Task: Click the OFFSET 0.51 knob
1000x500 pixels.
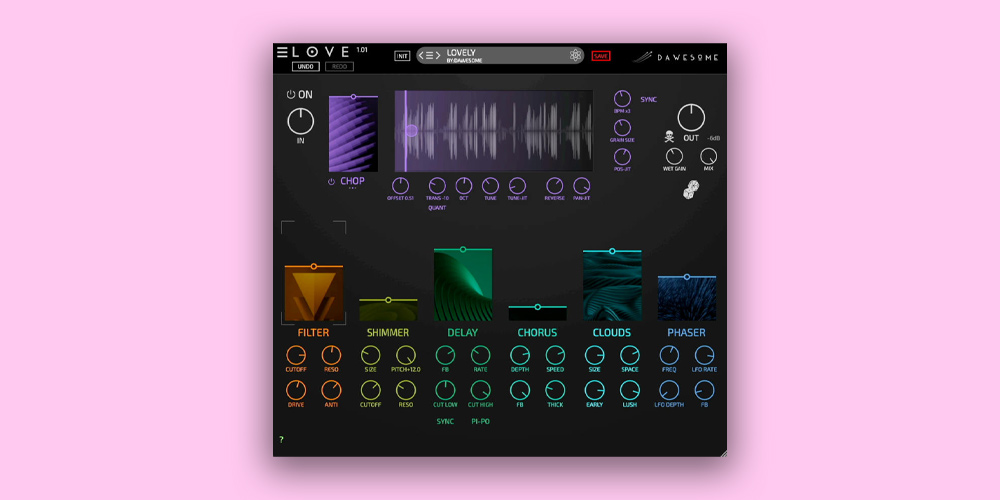Action: [x=400, y=186]
